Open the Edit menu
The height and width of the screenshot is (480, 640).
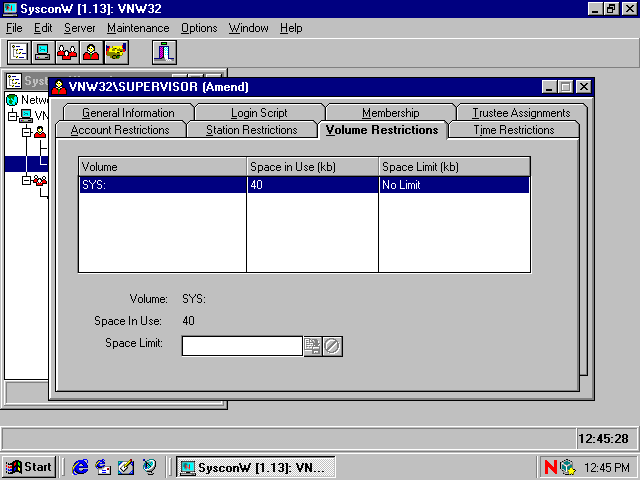(x=43, y=28)
